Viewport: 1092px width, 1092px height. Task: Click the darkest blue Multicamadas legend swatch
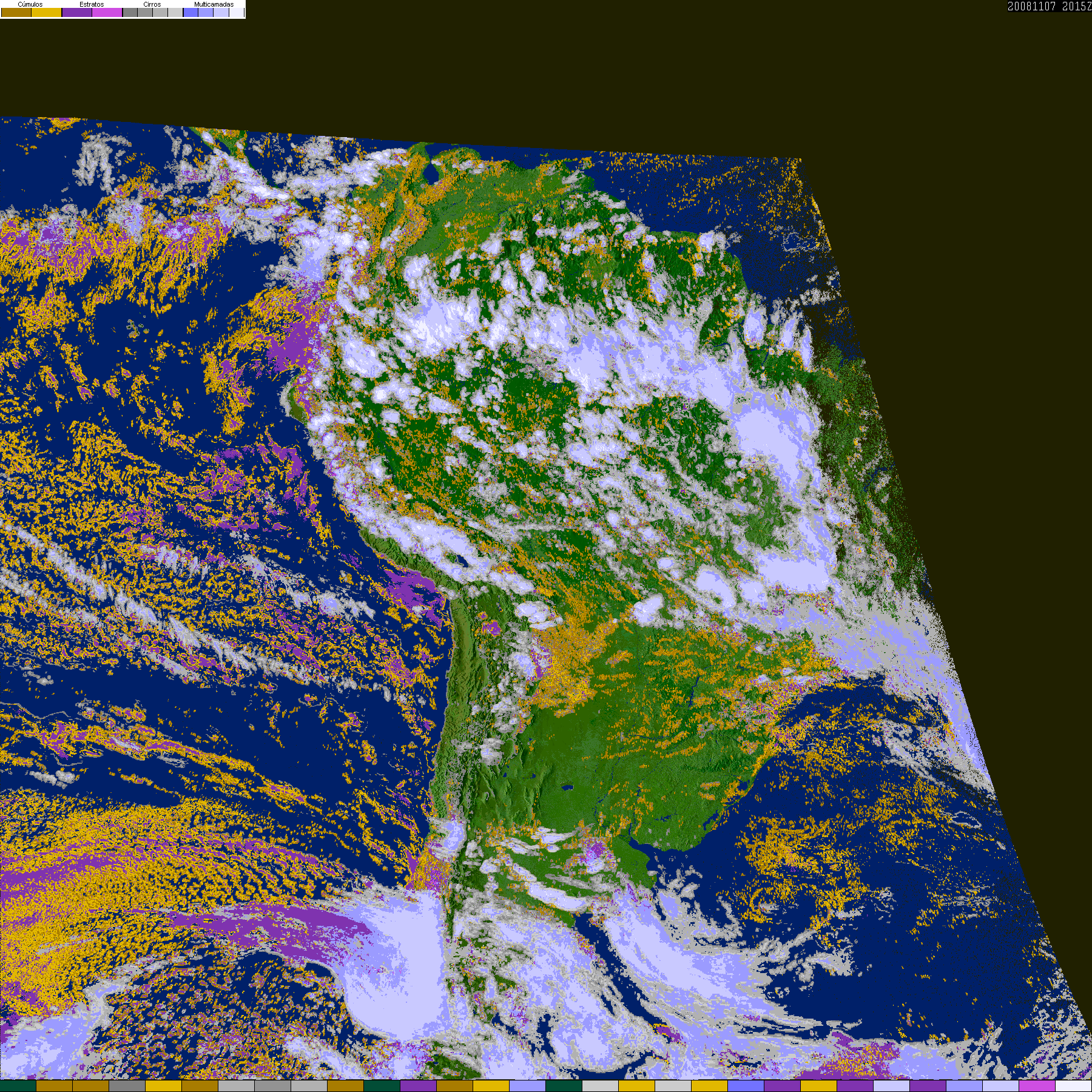[190, 12]
